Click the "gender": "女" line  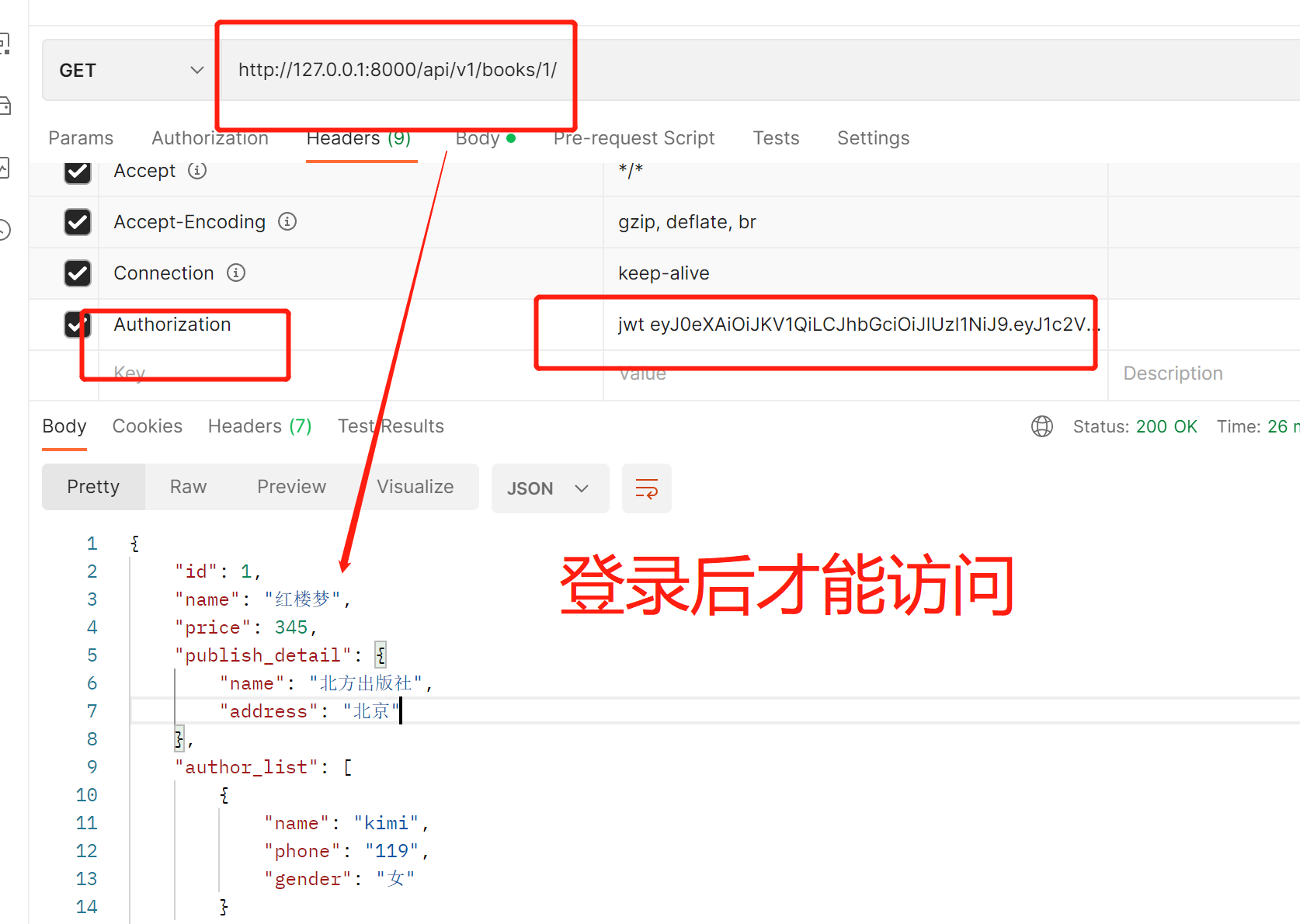pyautogui.click(x=340, y=879)
